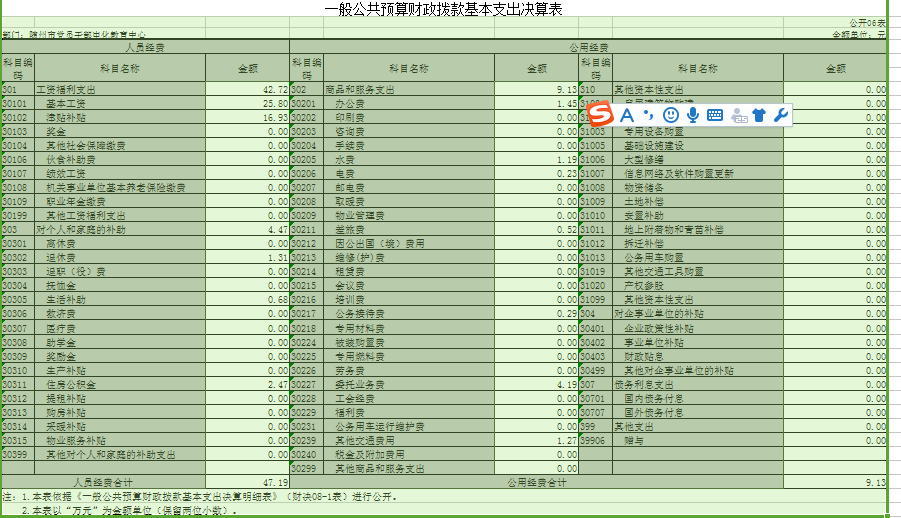Select the table title 一般公共预算财政拨款基本支出决算表
This screenshot has width=901, height=518.
pyautogui.click(x=443, y=9)
